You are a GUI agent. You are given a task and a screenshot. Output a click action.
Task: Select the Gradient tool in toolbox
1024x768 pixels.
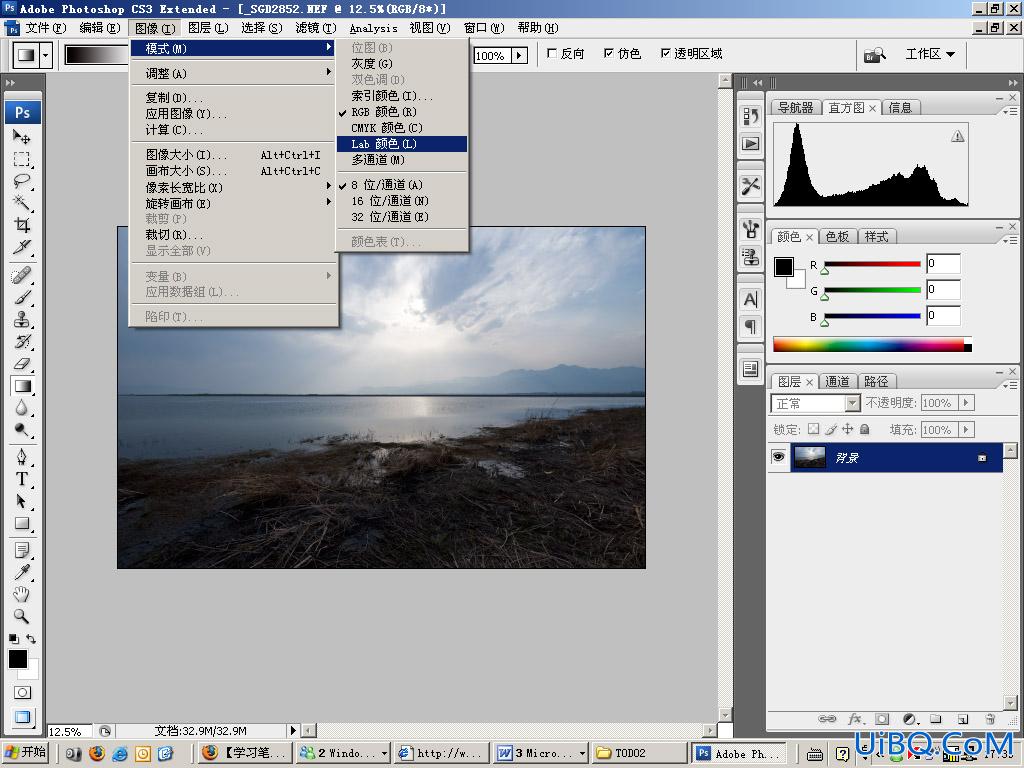22,386
